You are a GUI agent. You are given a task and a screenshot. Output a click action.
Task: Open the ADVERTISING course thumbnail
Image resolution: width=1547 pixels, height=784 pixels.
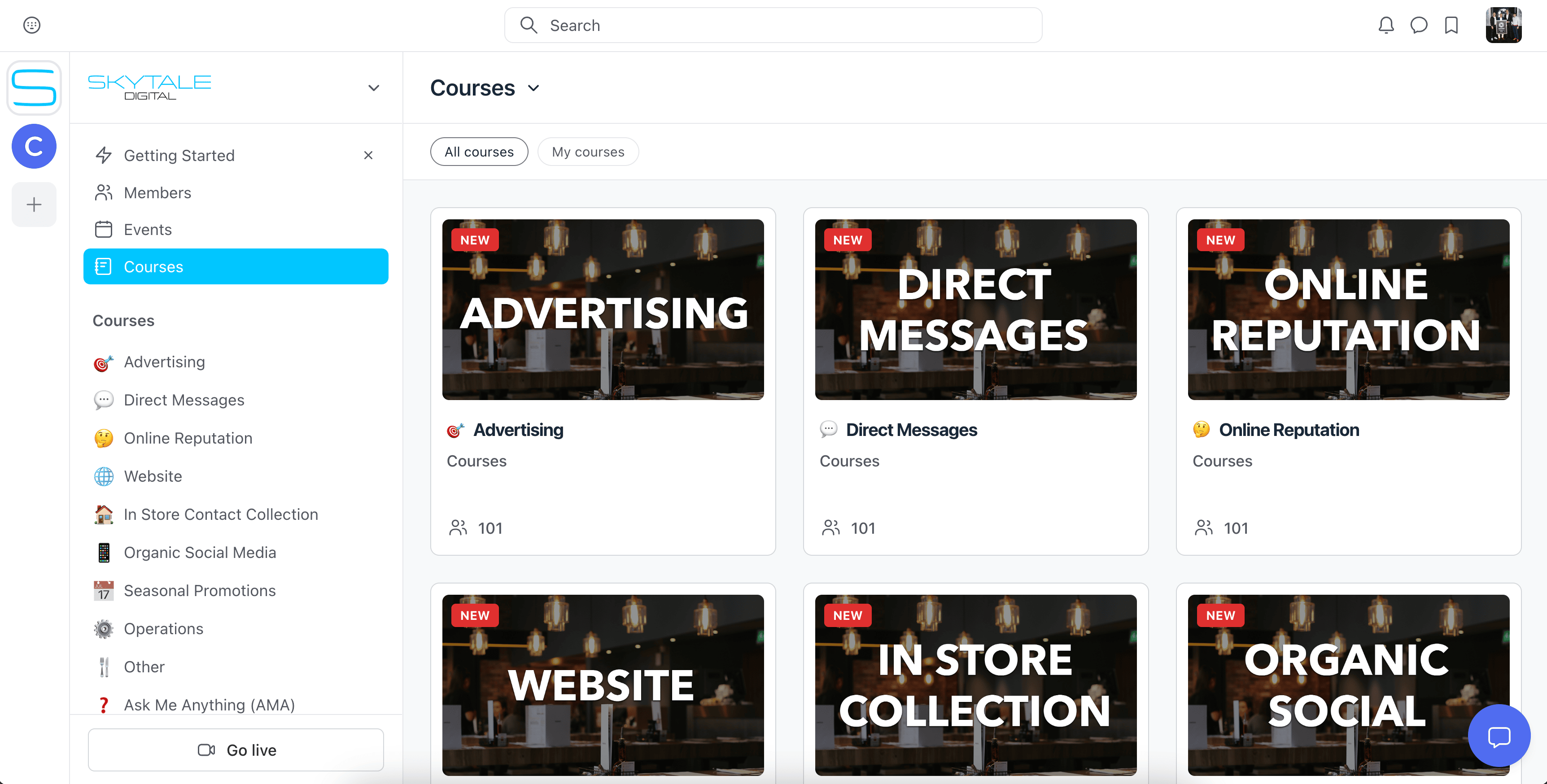(603, 310)
